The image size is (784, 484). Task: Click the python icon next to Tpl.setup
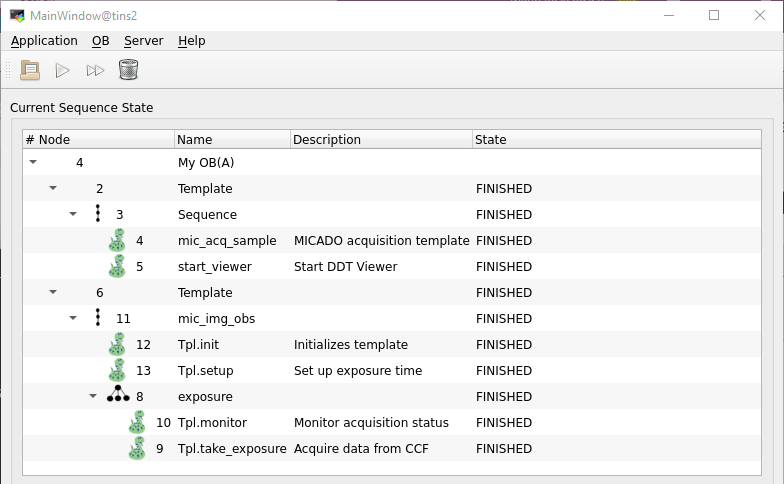118,370
